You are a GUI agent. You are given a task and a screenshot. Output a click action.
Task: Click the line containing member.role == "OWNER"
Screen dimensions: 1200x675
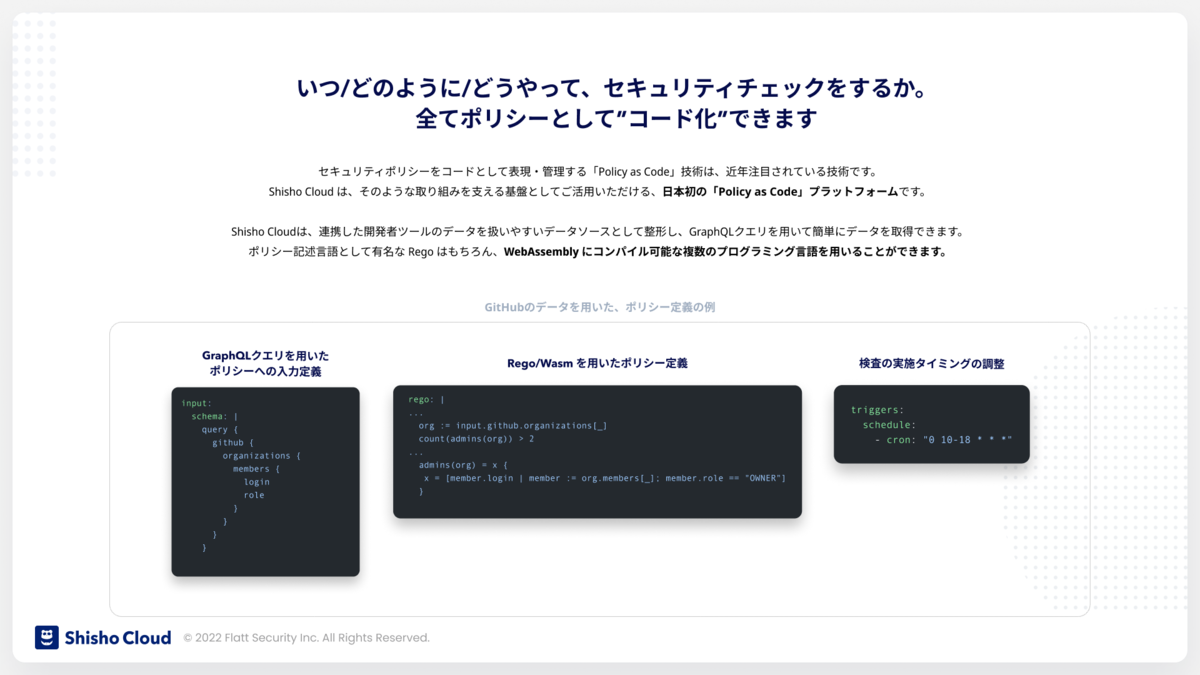coord(604,478)
